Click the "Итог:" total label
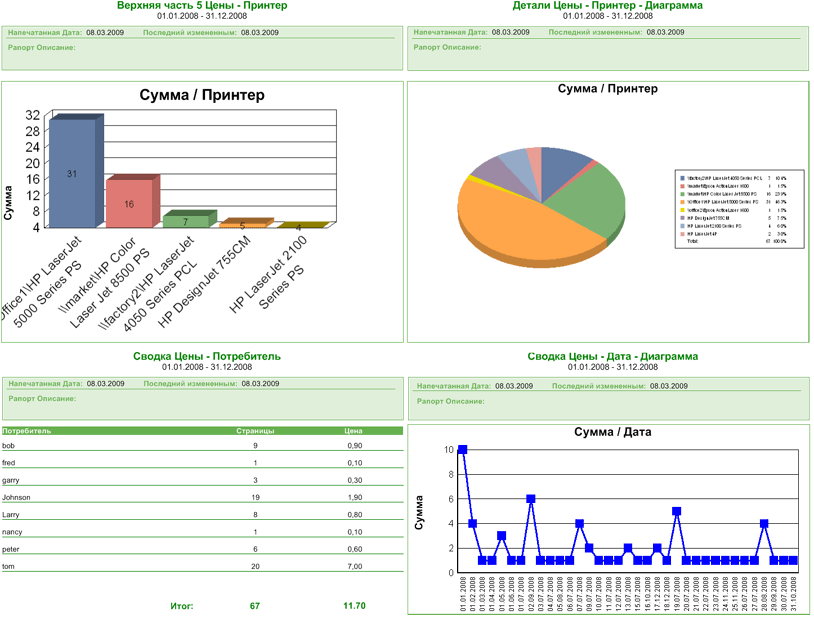The height and width of the screenshot is (620, 814). pyautogui.click(x=182, y=606)
